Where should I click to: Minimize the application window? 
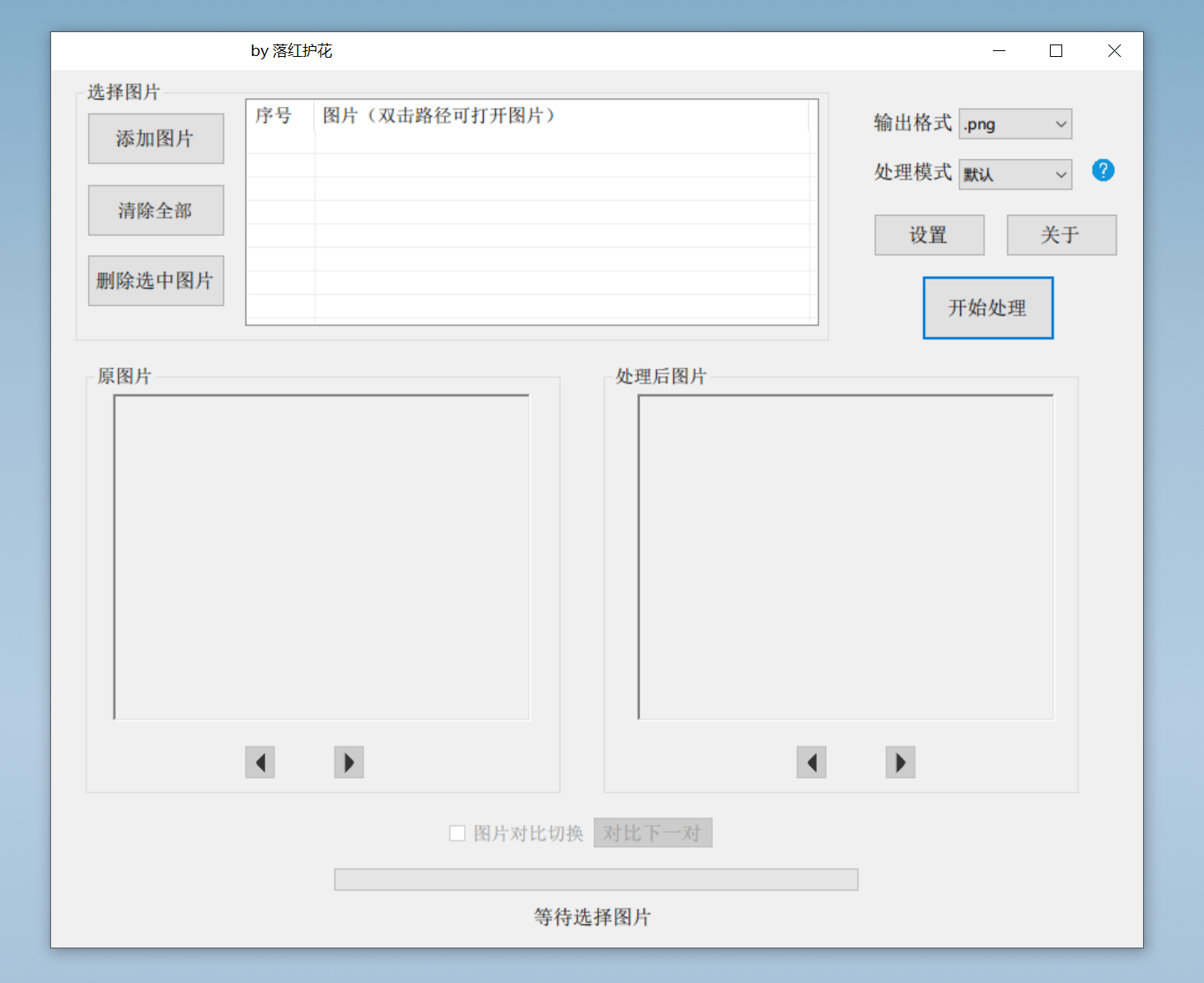pos(999,51)
